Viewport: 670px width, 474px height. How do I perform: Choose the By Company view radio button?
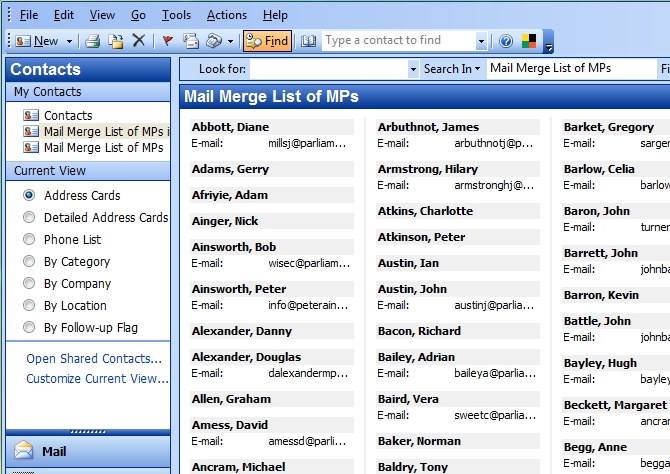[29, 283]
